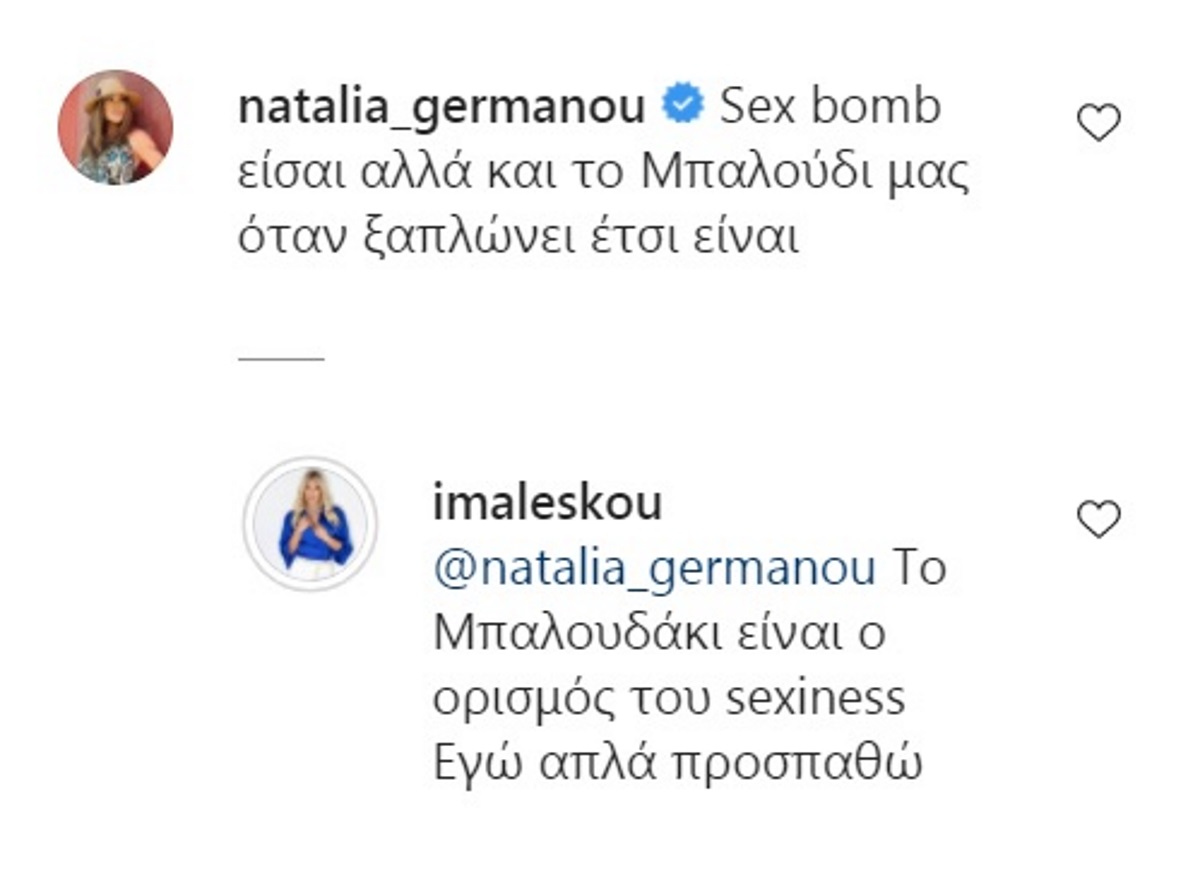Click the "Sex bomb" text
The width and height of the screenshot is (1200, 892).
pyautogui.click(x=830, y=108)
